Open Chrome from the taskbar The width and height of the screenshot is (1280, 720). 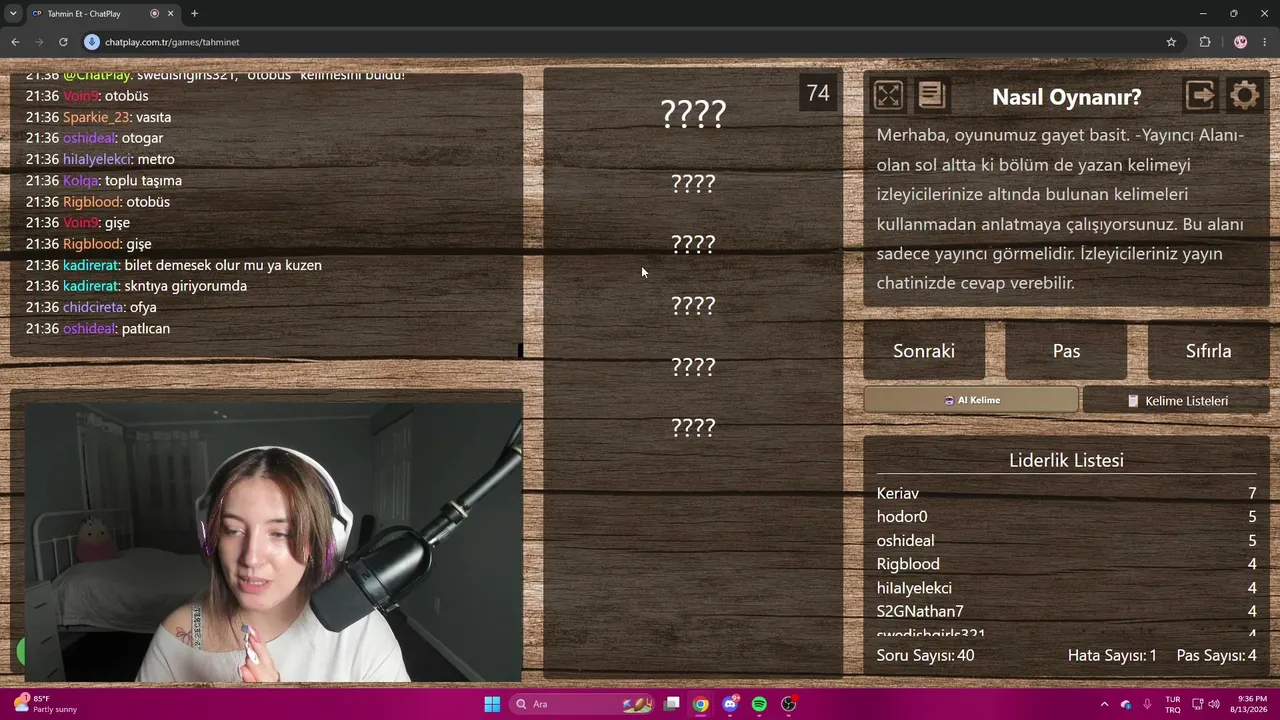(701, 704)
